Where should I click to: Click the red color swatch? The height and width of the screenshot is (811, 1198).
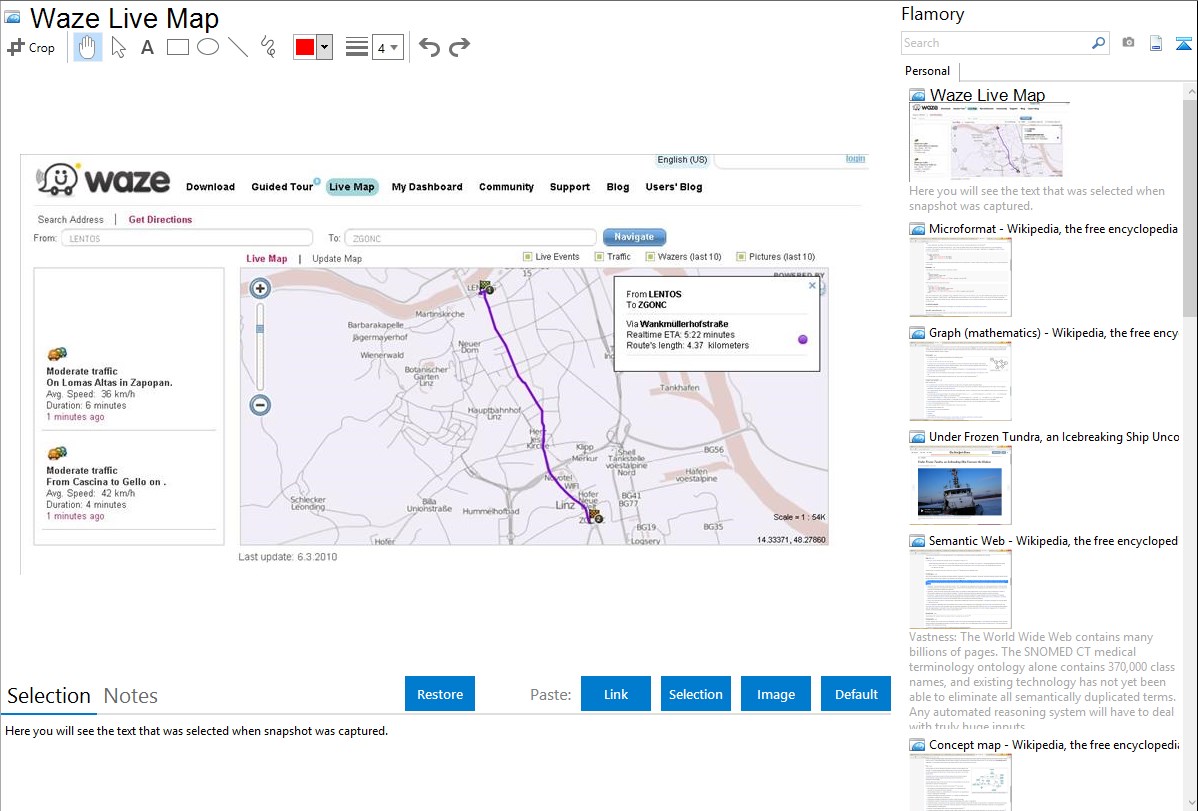[x=305, y=47]
